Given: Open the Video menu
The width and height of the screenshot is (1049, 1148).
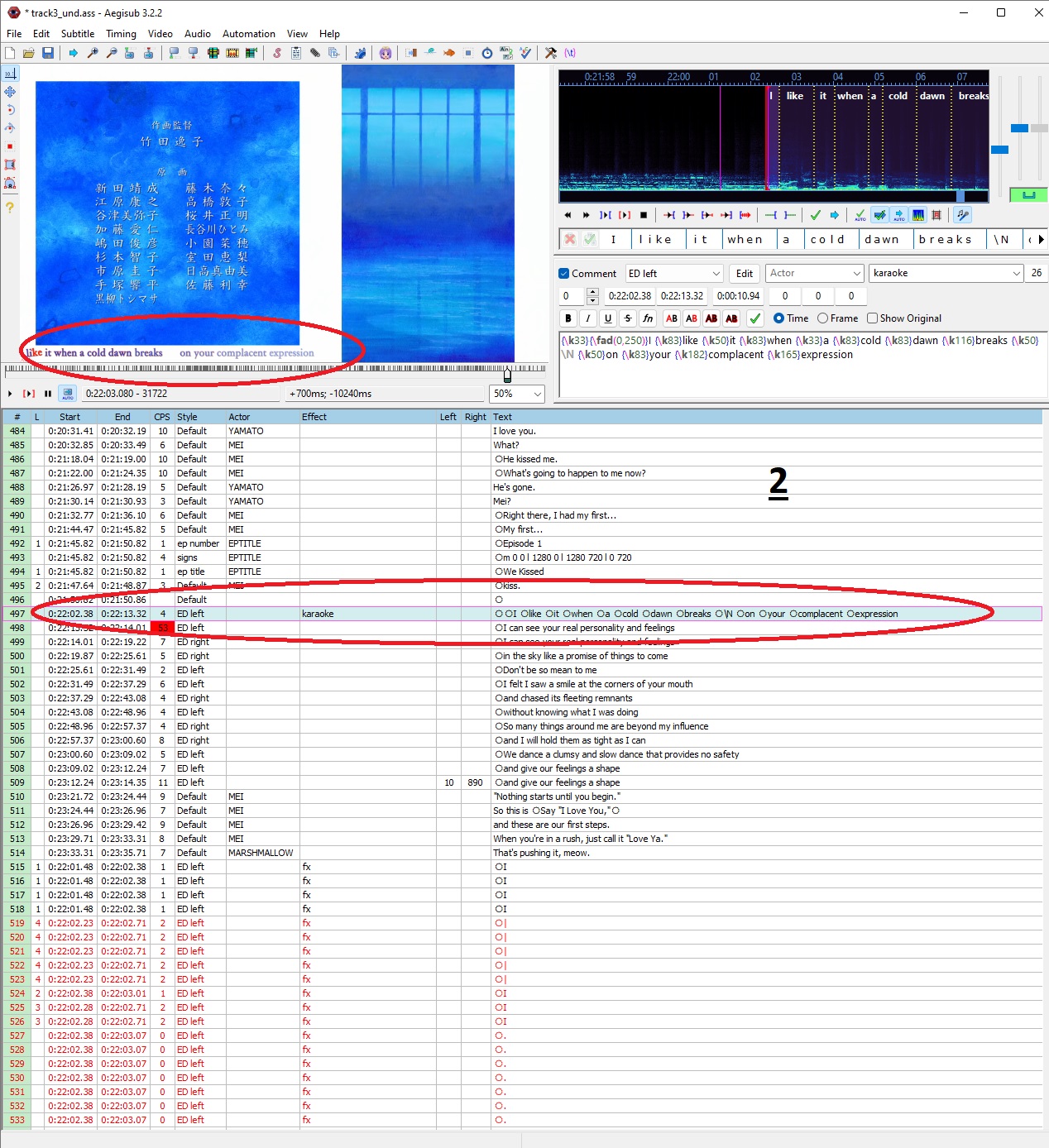Looking at the screenshot, I should pyautogui.click(x=160, y=34).
